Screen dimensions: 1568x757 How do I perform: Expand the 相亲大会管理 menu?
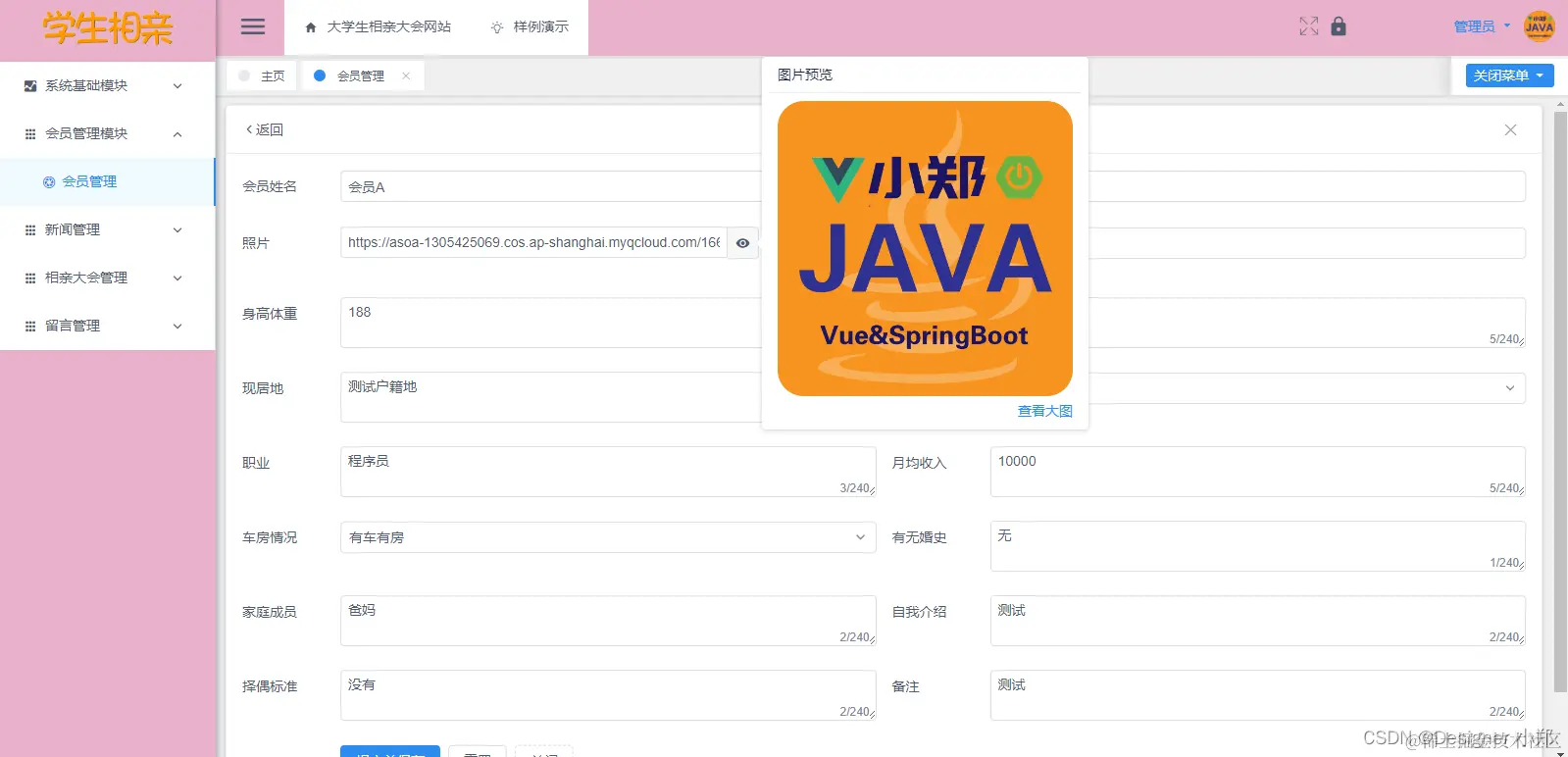pos(107,278)
